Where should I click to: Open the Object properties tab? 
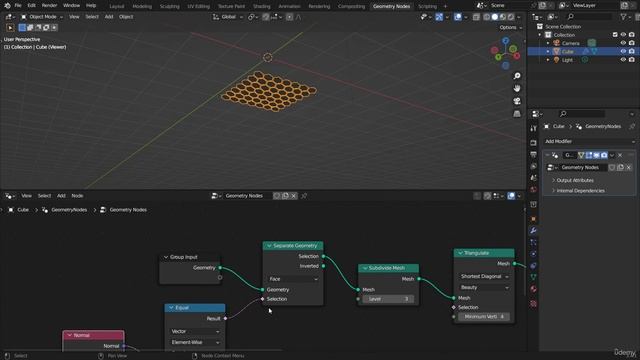(533, 219)
